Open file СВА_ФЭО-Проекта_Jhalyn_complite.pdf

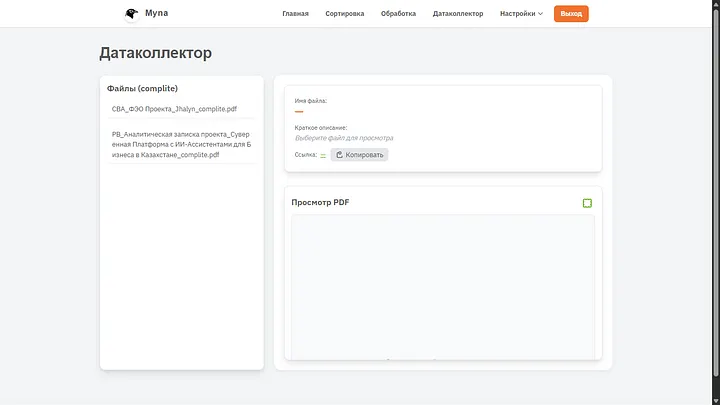coord(174,108)
